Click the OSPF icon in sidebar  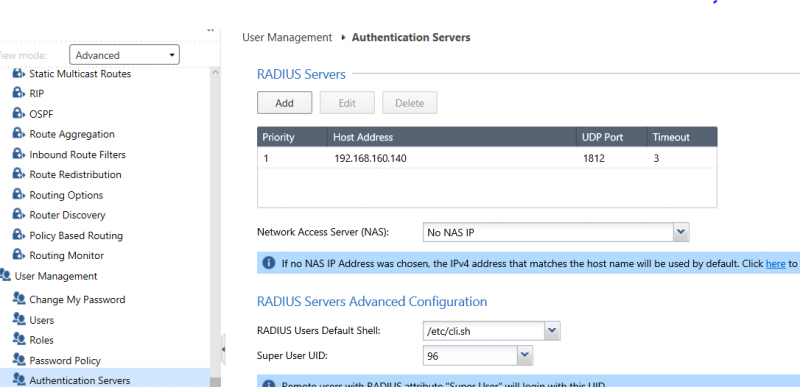click(x=19, y=114)
